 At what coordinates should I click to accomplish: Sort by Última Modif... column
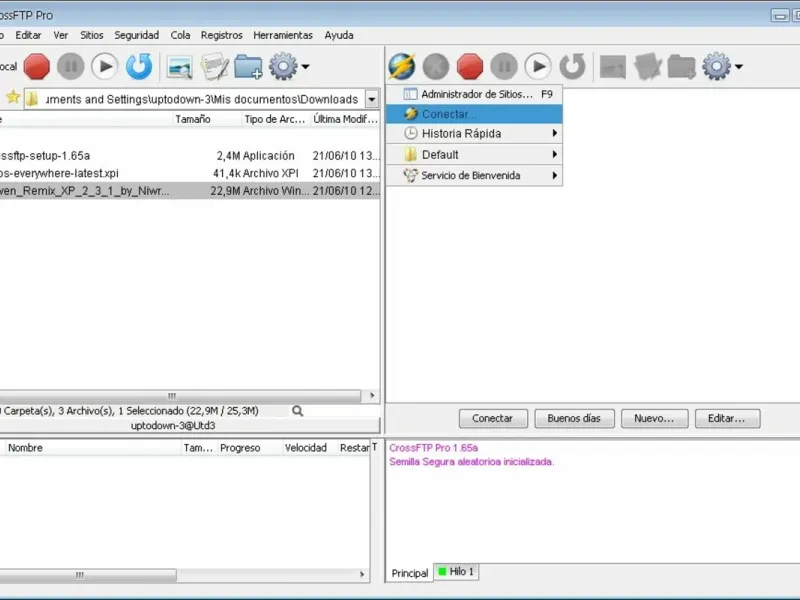pyautogui.click(x=345, y=119)
